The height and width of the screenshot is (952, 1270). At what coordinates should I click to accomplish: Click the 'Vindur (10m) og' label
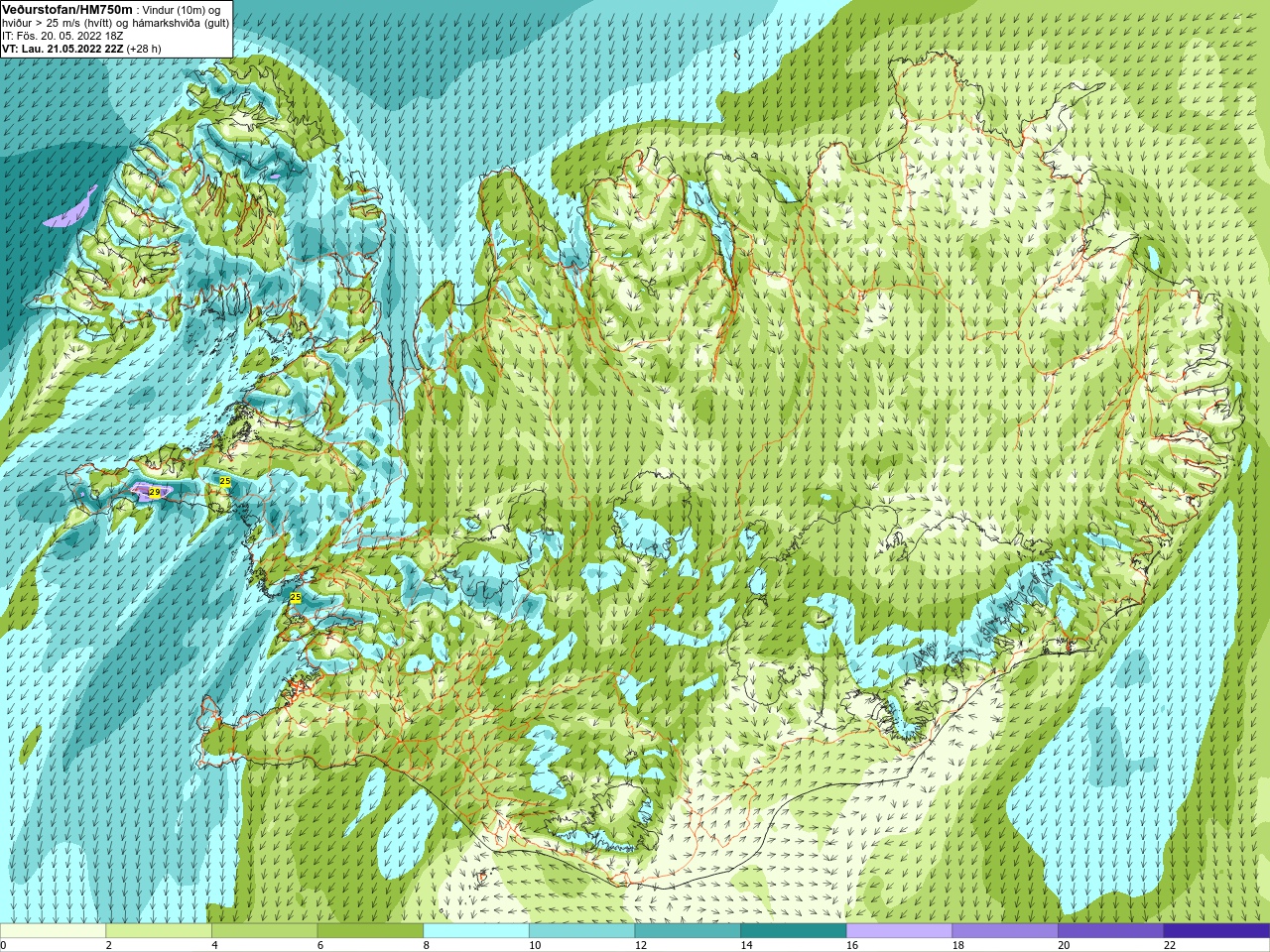[182, 10]
